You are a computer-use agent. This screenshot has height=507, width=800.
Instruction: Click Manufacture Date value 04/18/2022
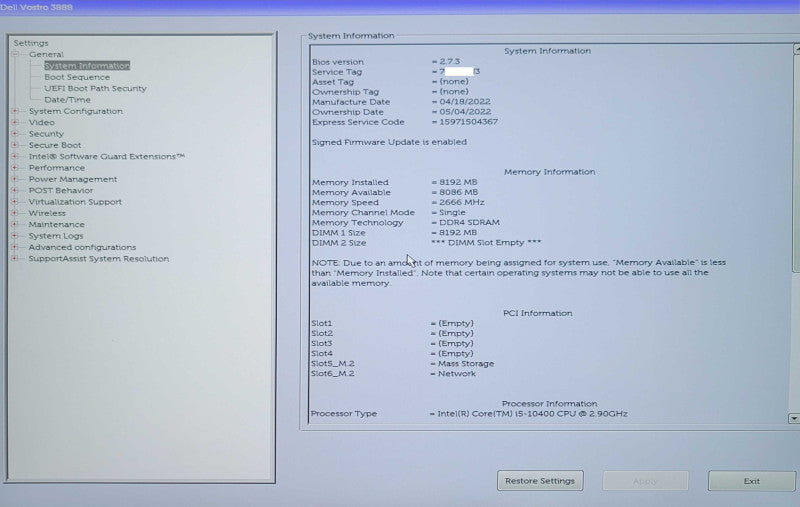point(465,102)
